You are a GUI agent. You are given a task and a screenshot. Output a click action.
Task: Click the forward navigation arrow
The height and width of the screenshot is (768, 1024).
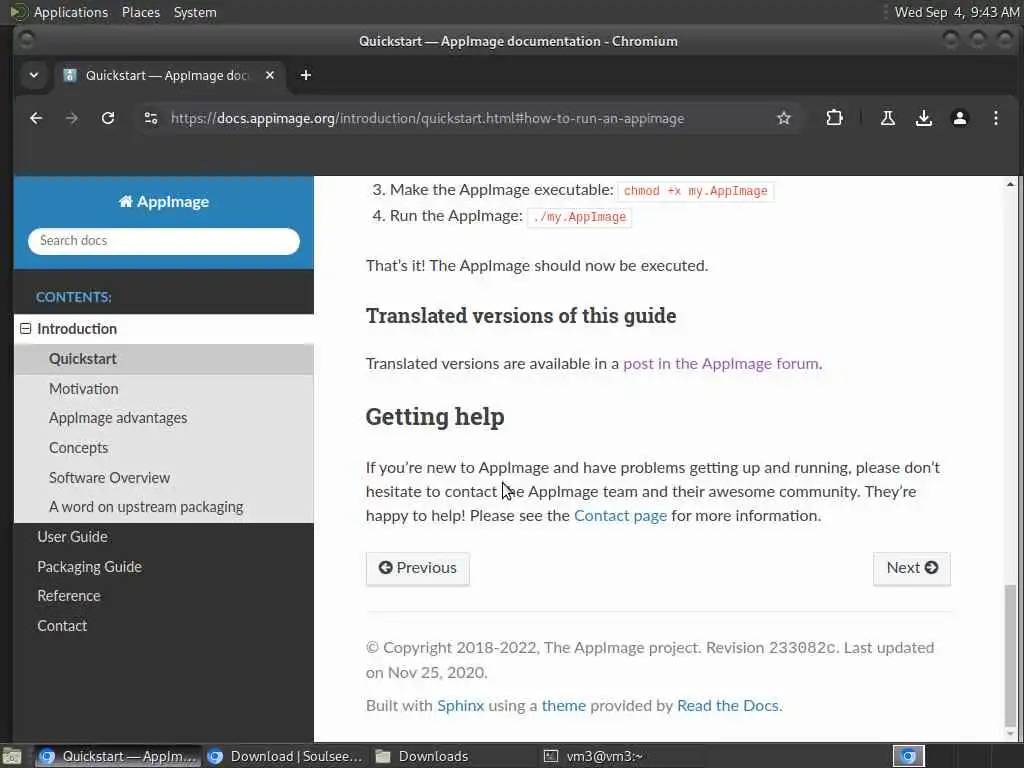(72, 118)
